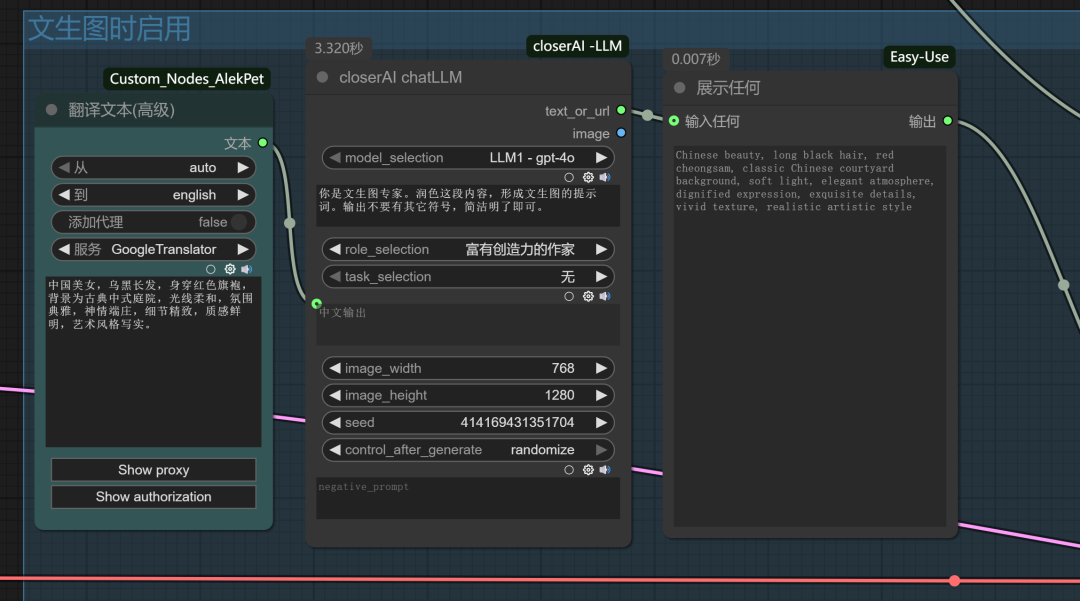Open the task_selection dropdown showing 无
Image resolution: width=1080 pixels, height=601 pixels.
pyautogui.click(x=468, y=277)
